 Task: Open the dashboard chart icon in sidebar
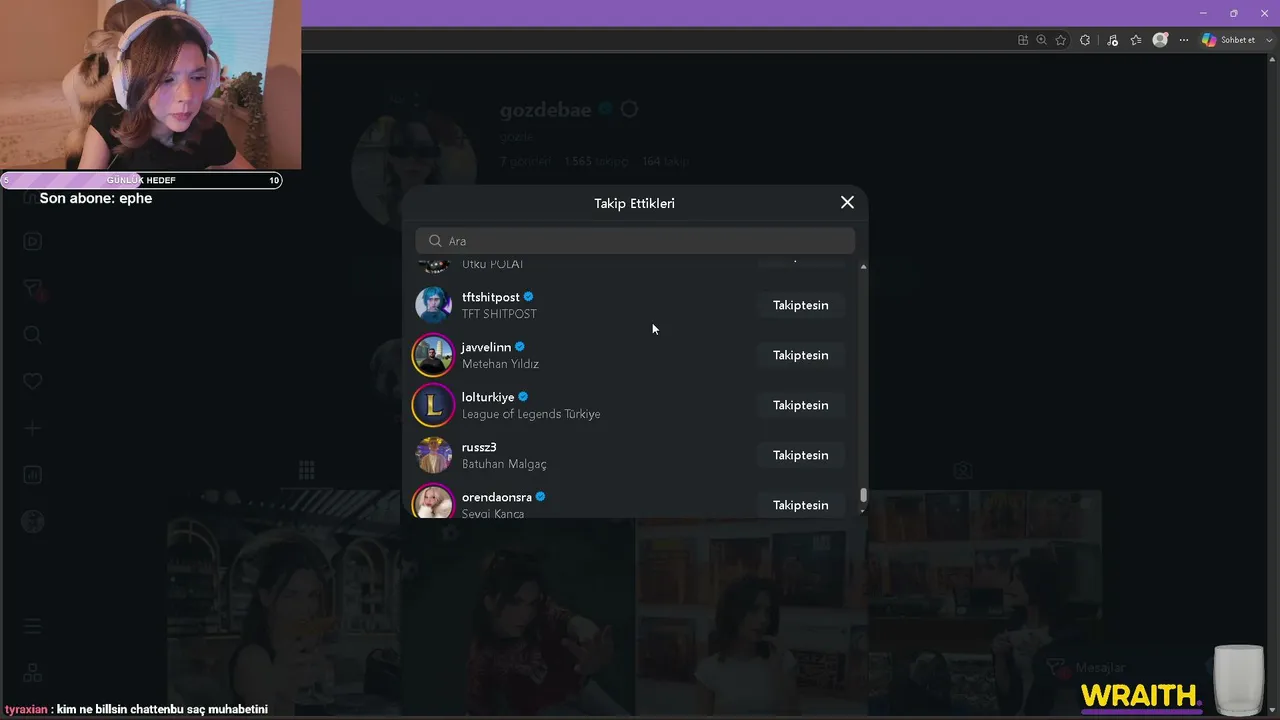pos(33,475)
